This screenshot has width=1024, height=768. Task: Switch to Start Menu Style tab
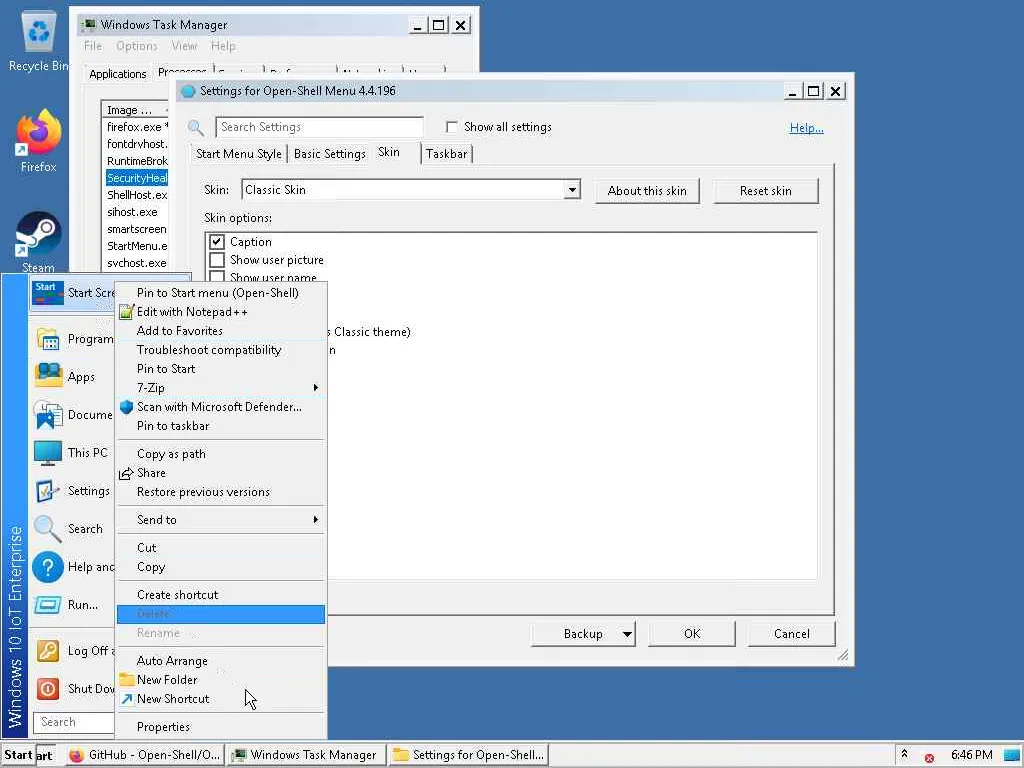[238, 154]
